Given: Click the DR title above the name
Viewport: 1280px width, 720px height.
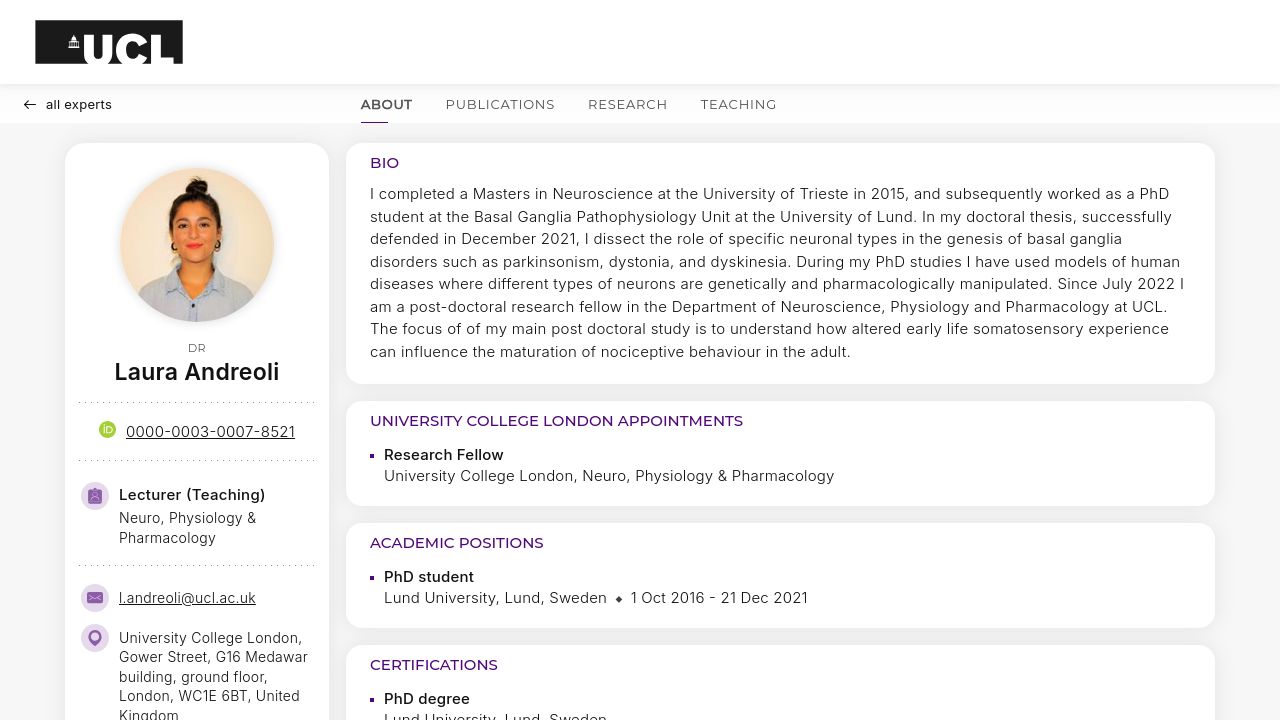Looking at the screenshot, I should (x=197, y=348).
